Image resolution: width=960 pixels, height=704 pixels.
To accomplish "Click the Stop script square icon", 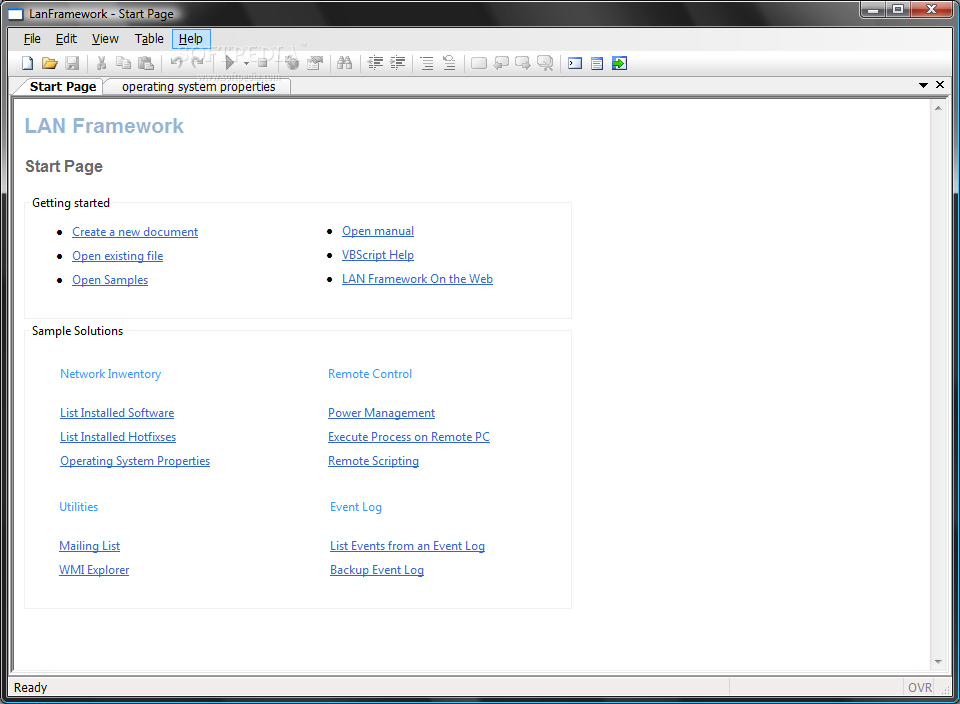I will click(x=263, y=63).
